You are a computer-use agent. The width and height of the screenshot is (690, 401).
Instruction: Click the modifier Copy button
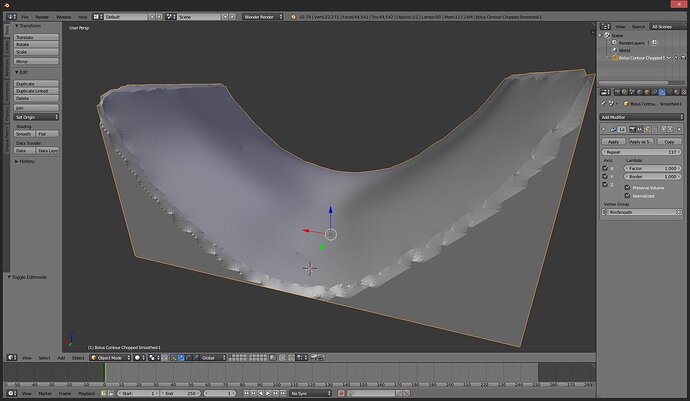(x=669, y=141)
